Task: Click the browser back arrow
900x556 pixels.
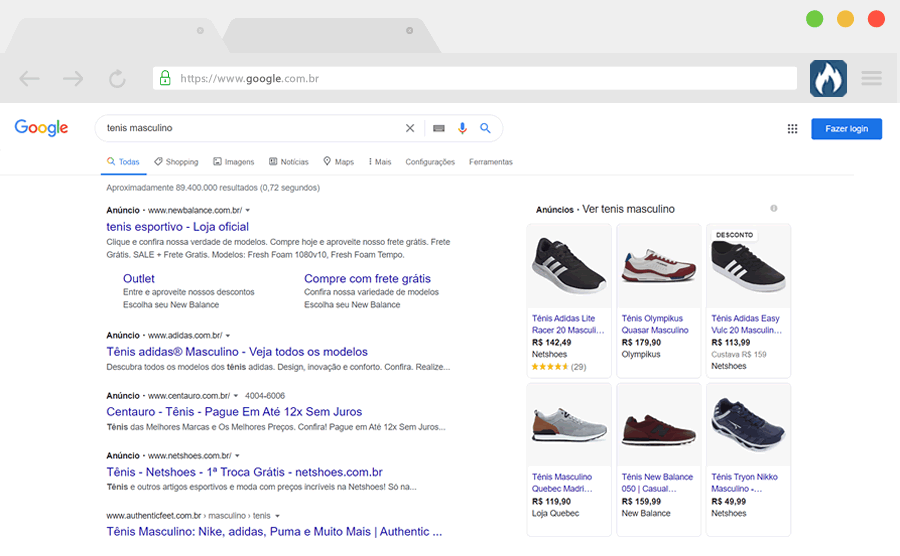Action: click(29, 79)
